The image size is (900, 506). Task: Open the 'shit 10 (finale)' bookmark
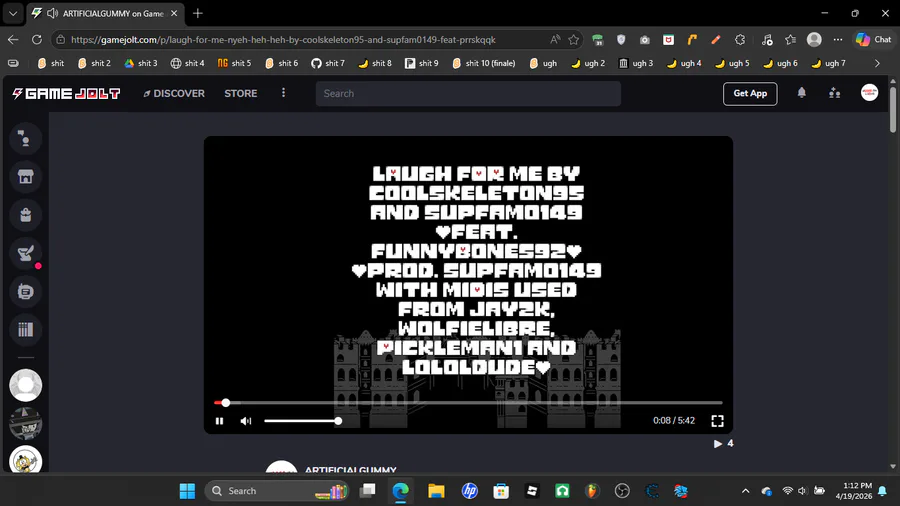point(484,63)
